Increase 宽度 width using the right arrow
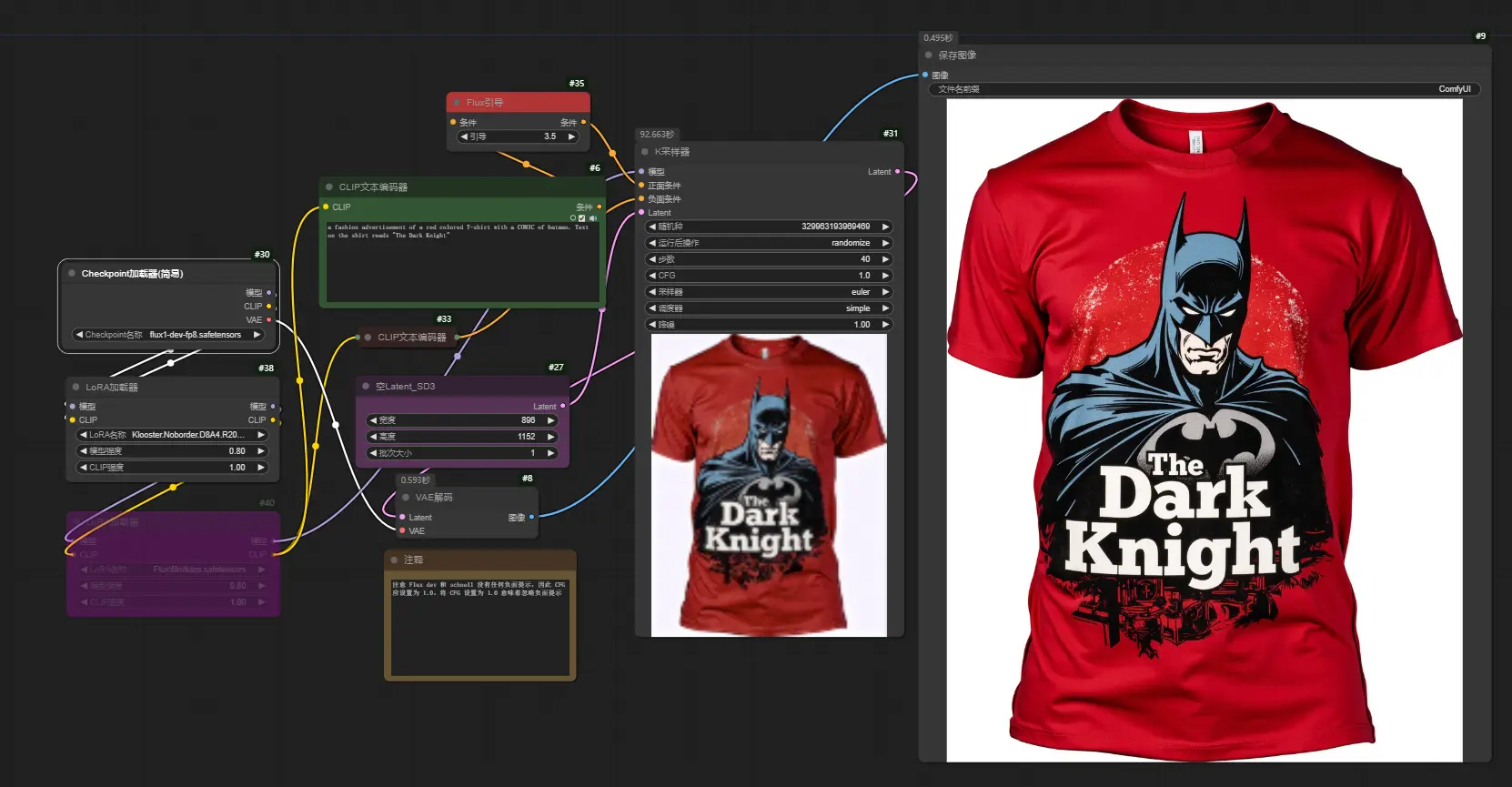 [x=550, y=420]
